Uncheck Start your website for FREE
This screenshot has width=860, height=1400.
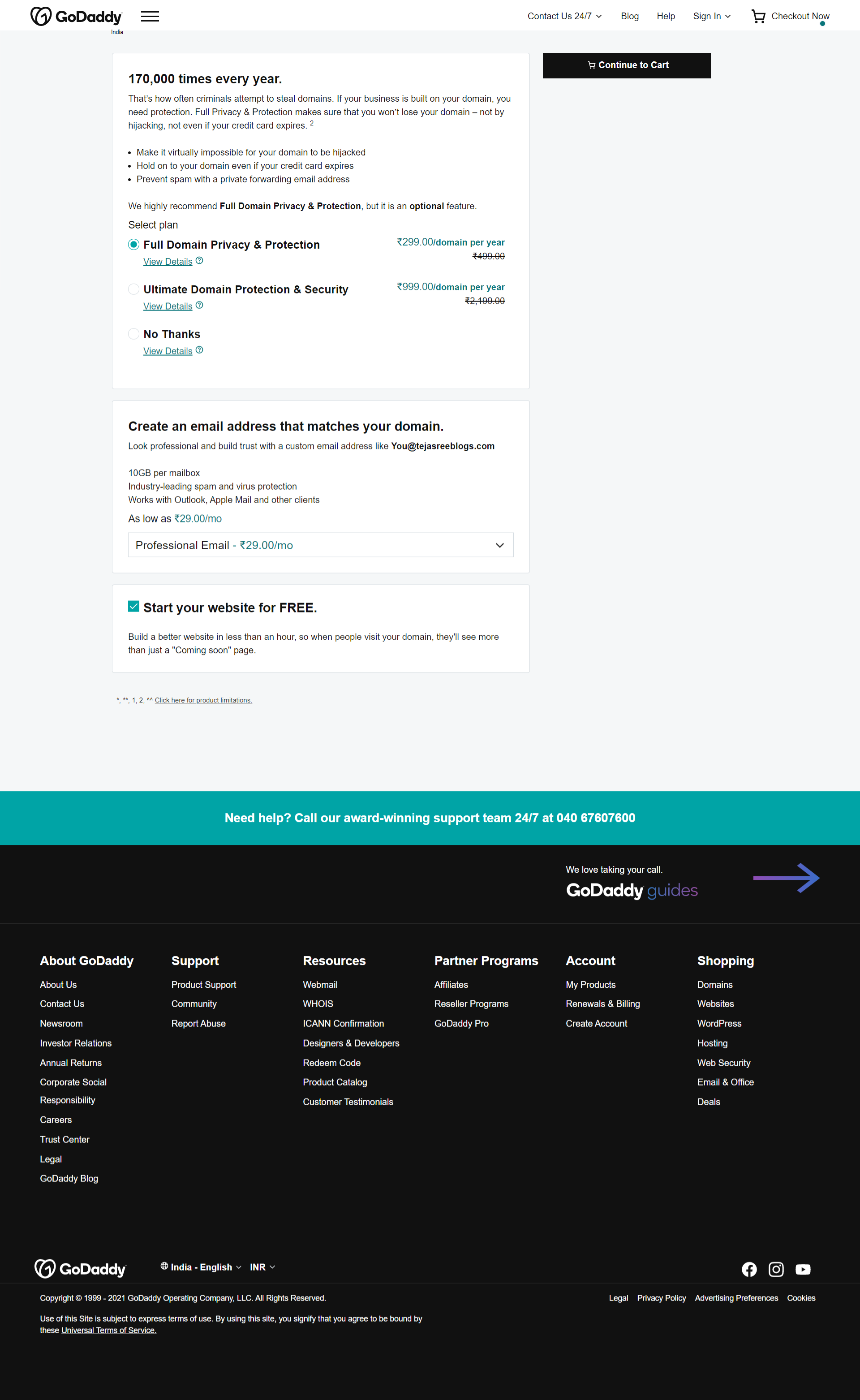[133, 607]
